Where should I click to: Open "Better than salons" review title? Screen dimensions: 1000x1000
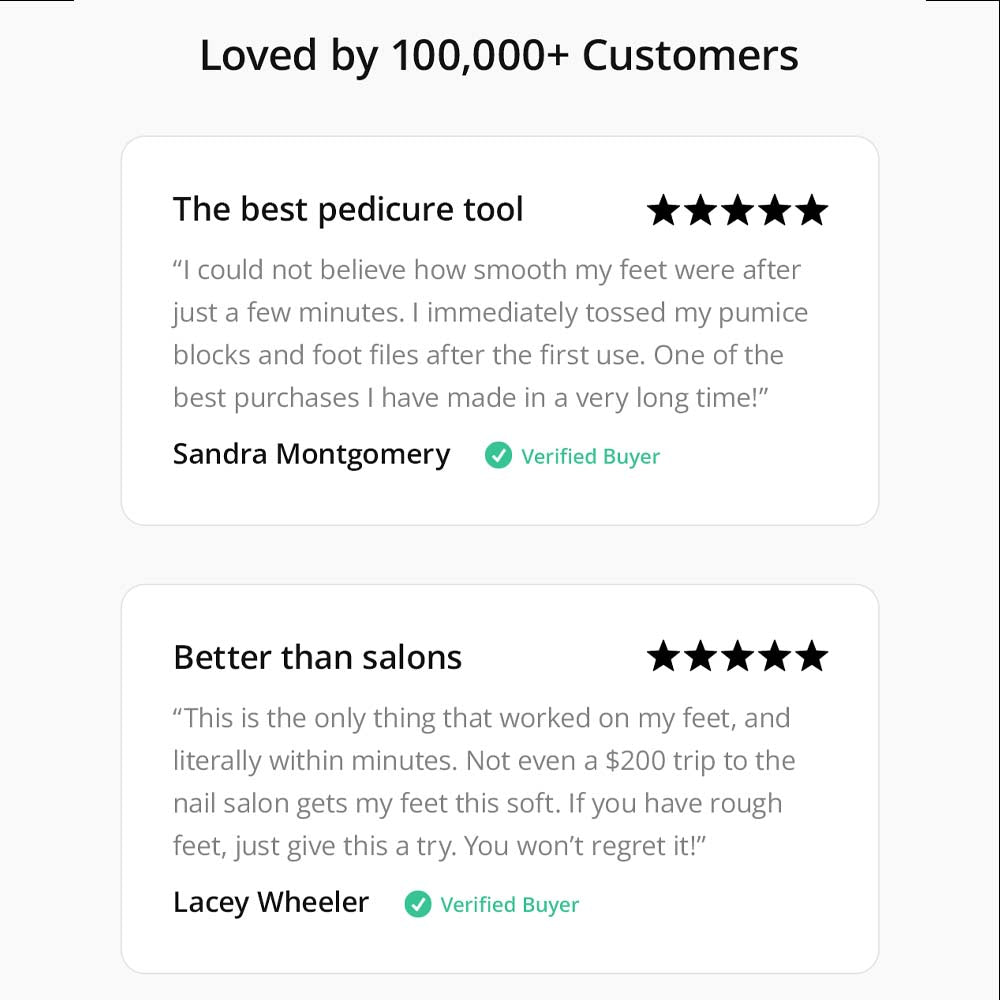(317, 658)
